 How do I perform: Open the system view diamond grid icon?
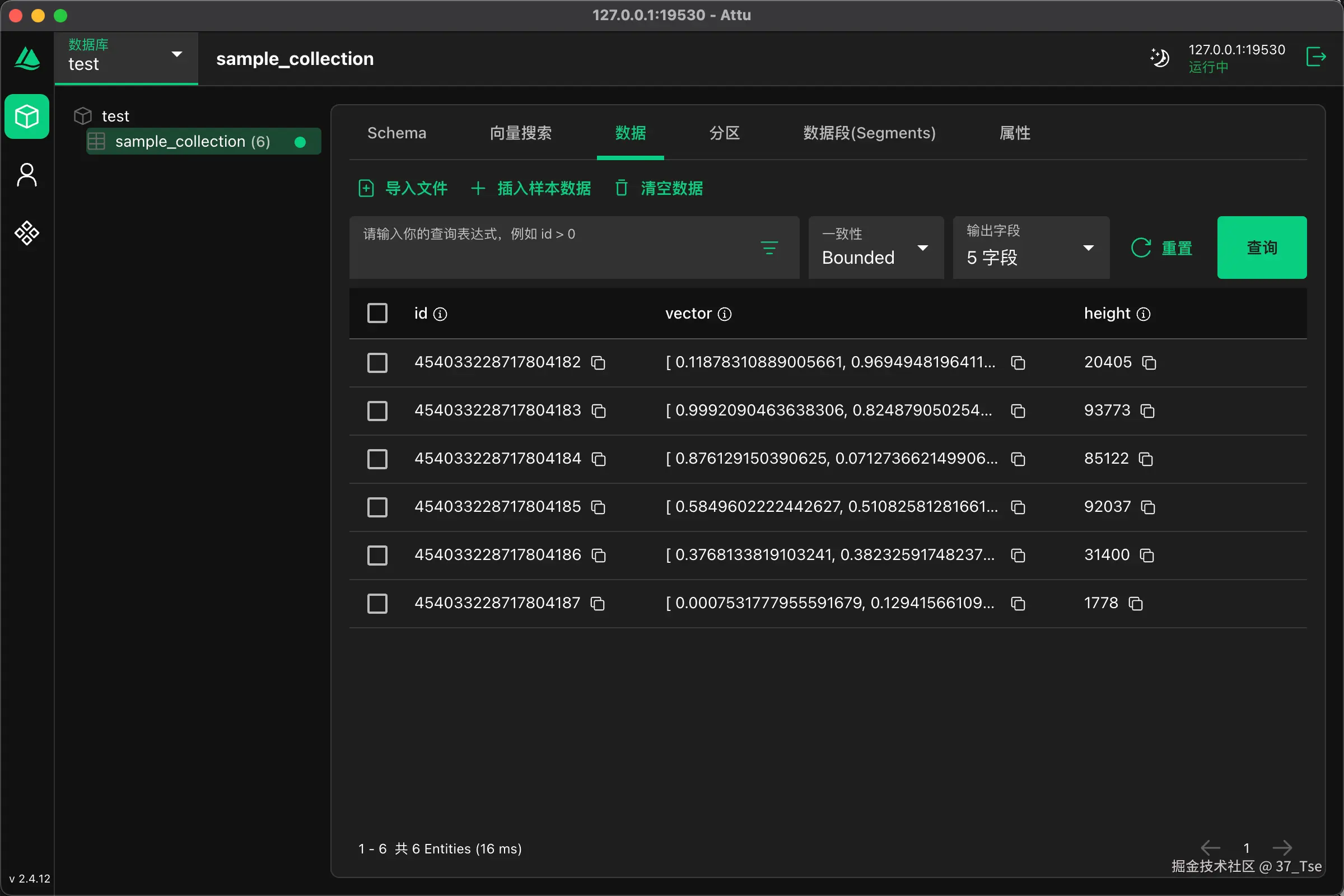27,232
